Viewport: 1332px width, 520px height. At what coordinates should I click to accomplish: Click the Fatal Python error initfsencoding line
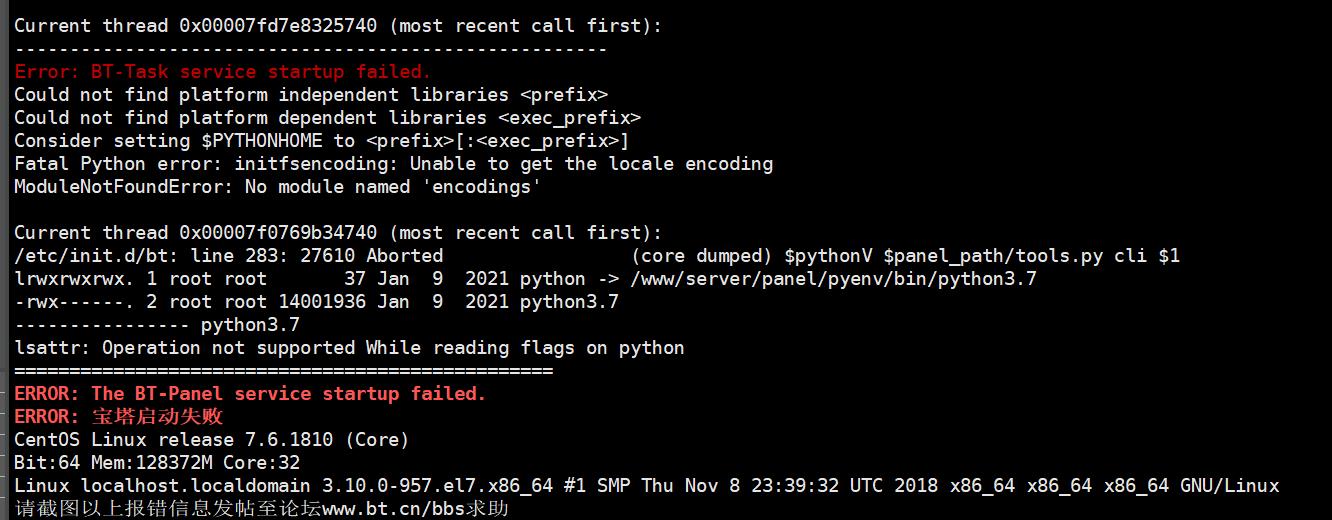pyautogui.click(x=393, y=164)
